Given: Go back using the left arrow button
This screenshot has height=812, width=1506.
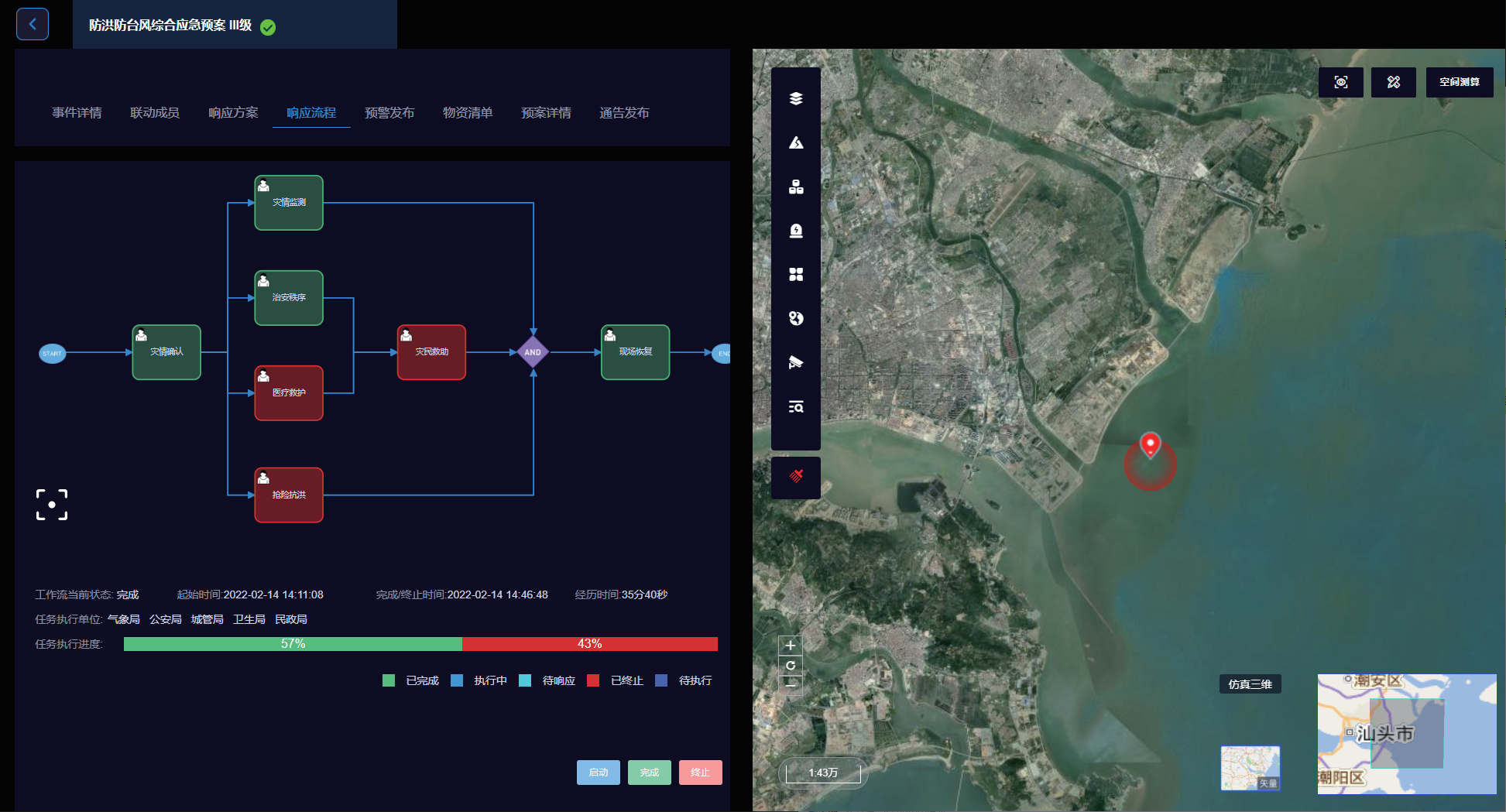Looking at the screenshot, I should (33, 24).
